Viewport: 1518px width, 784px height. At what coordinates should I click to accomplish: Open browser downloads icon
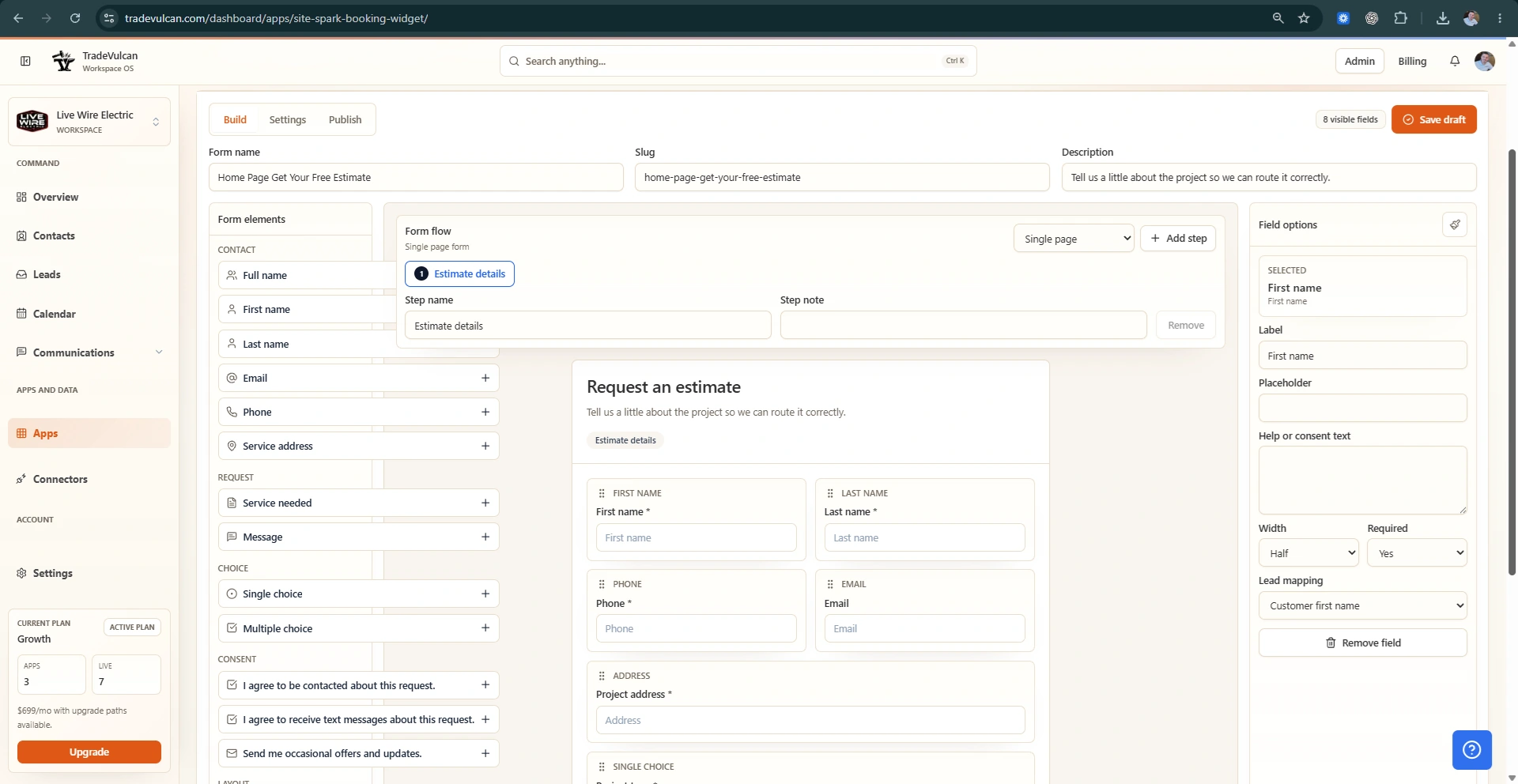tap(1443, 18)
